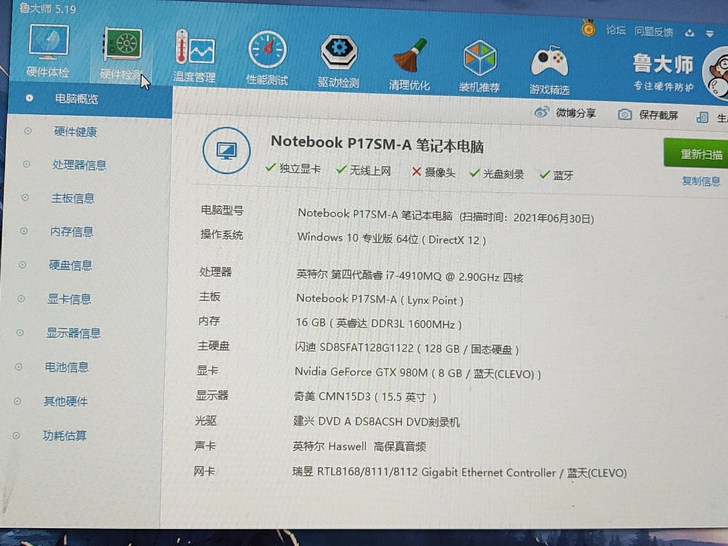Image resolution: width=728 pixels, height=546 pixels.
Task: Click the 英特尔 Haswell 高保真音频 value
Action: click(x=359, y=447)
